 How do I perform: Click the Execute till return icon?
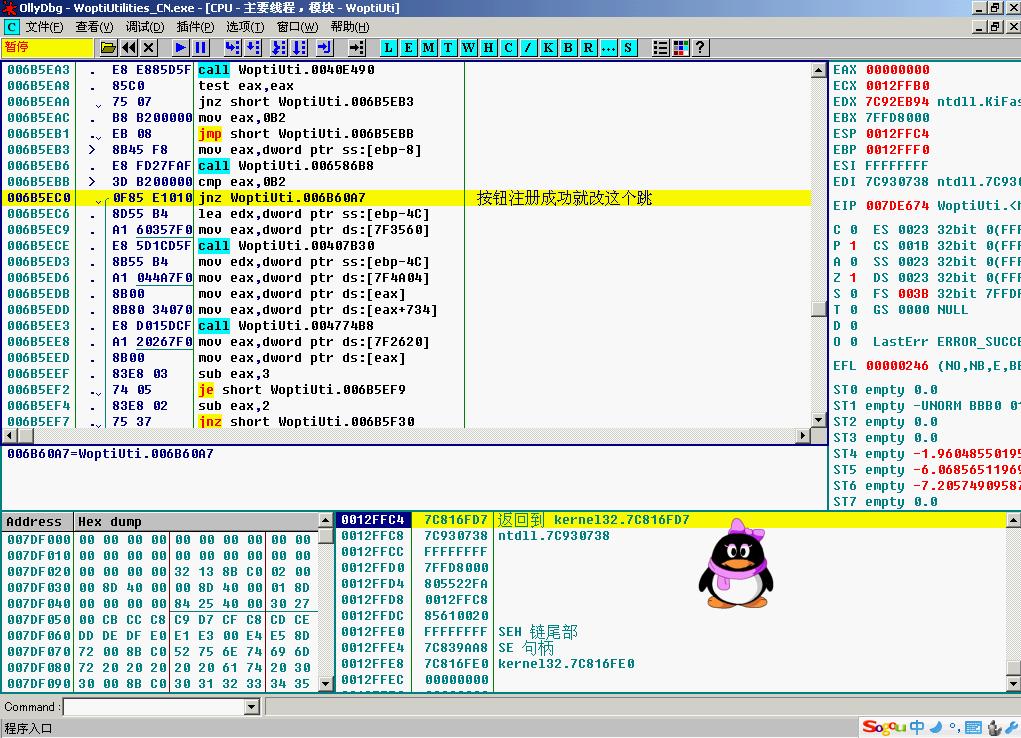324,48
